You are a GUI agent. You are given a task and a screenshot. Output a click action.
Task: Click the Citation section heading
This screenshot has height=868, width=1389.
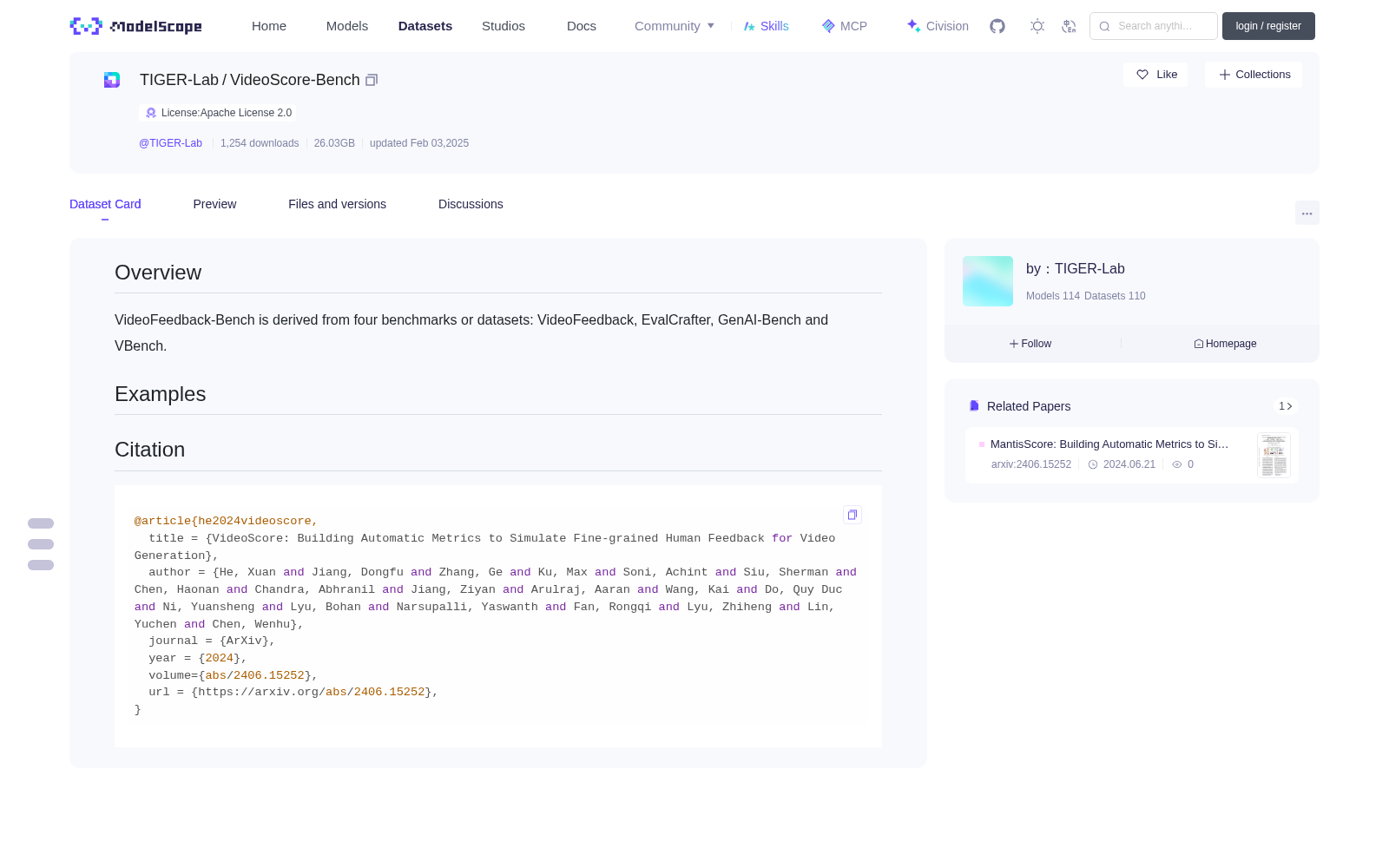point(150,450)
